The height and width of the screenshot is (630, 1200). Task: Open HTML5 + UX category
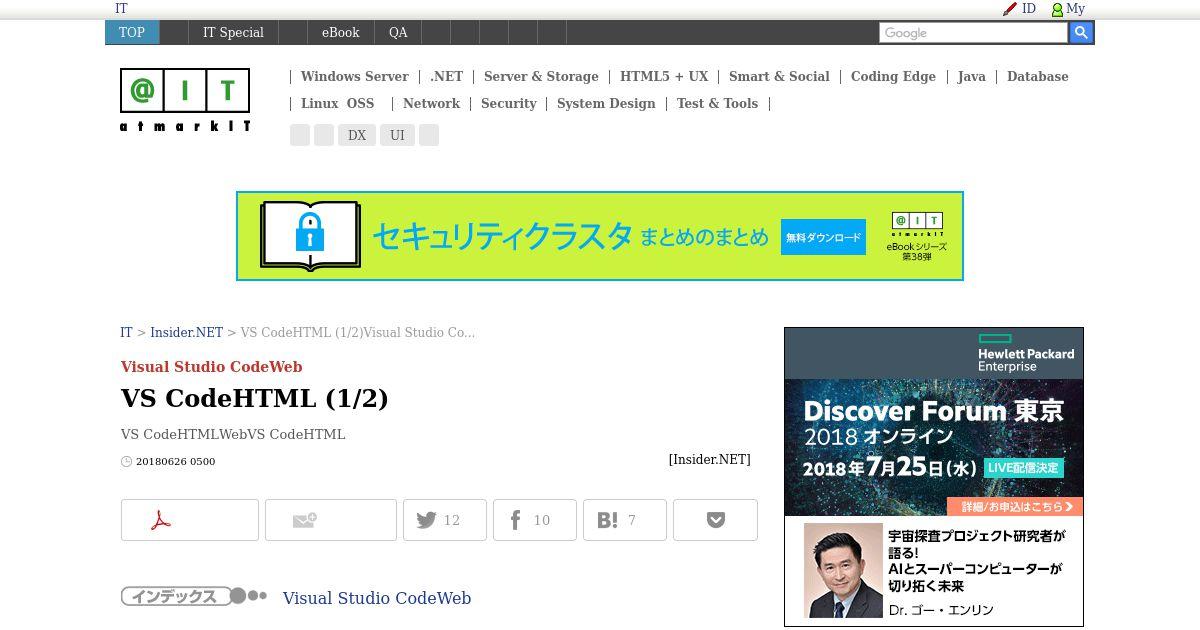(664, 76)
